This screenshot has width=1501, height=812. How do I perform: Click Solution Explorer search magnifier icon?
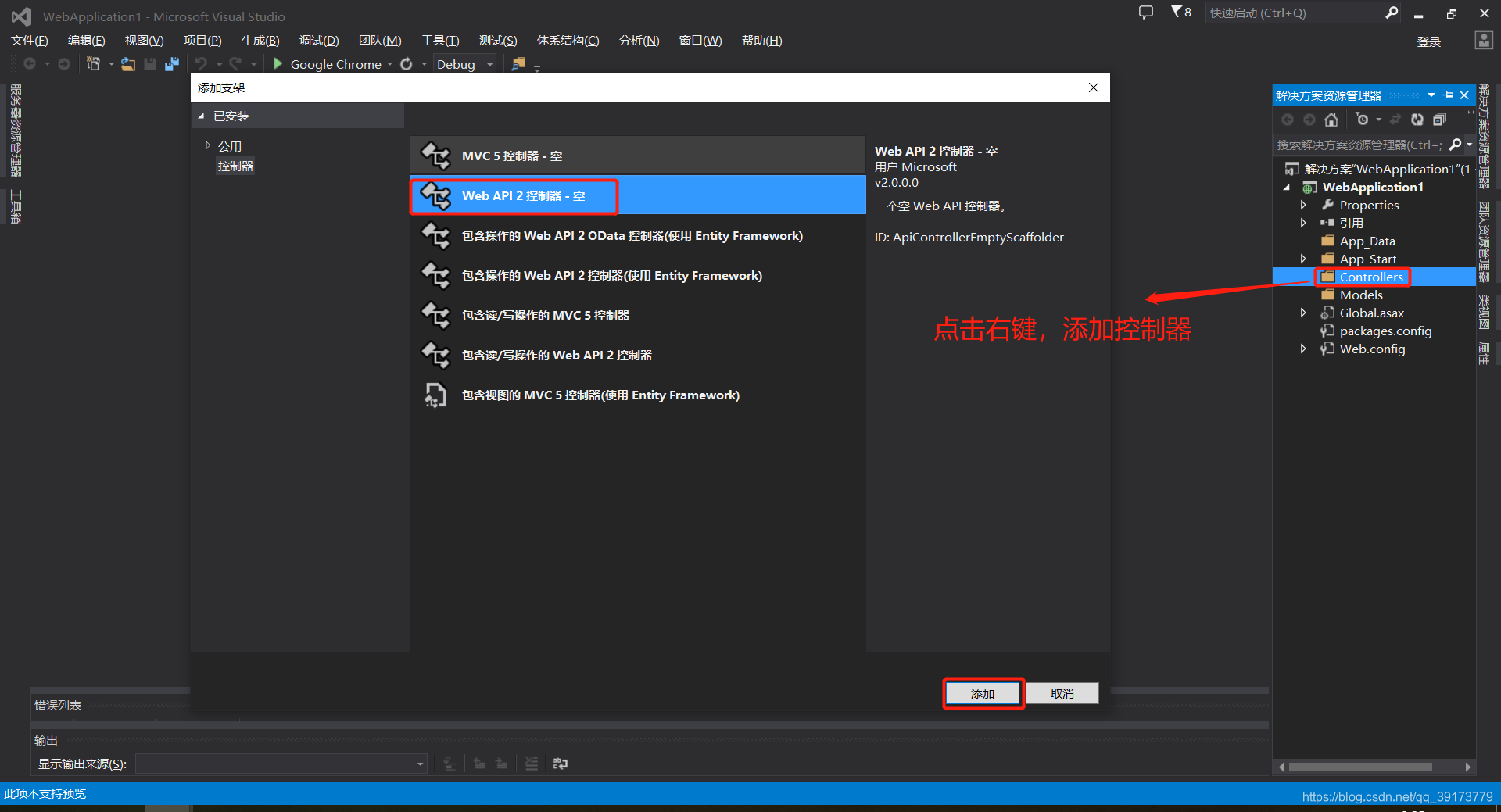tap(1455, 145)
